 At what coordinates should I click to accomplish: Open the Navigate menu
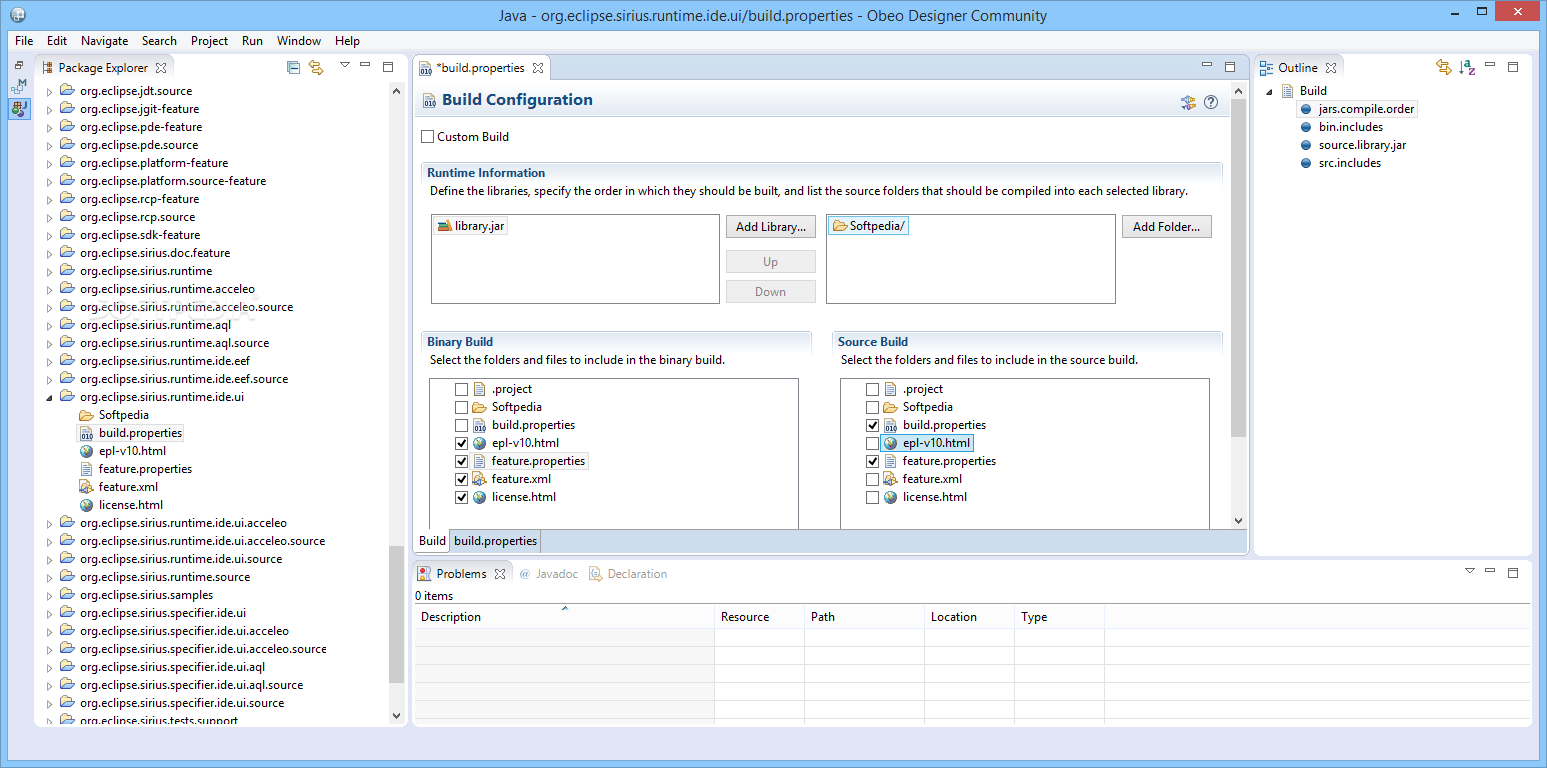tap(105, 41)
